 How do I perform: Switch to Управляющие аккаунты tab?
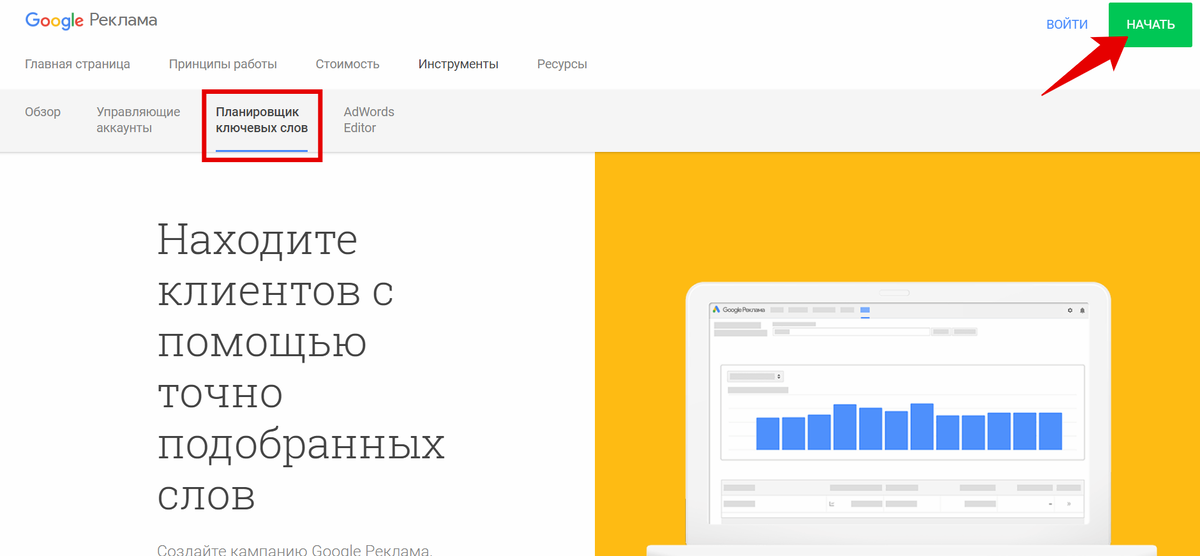tap(138, 120)
